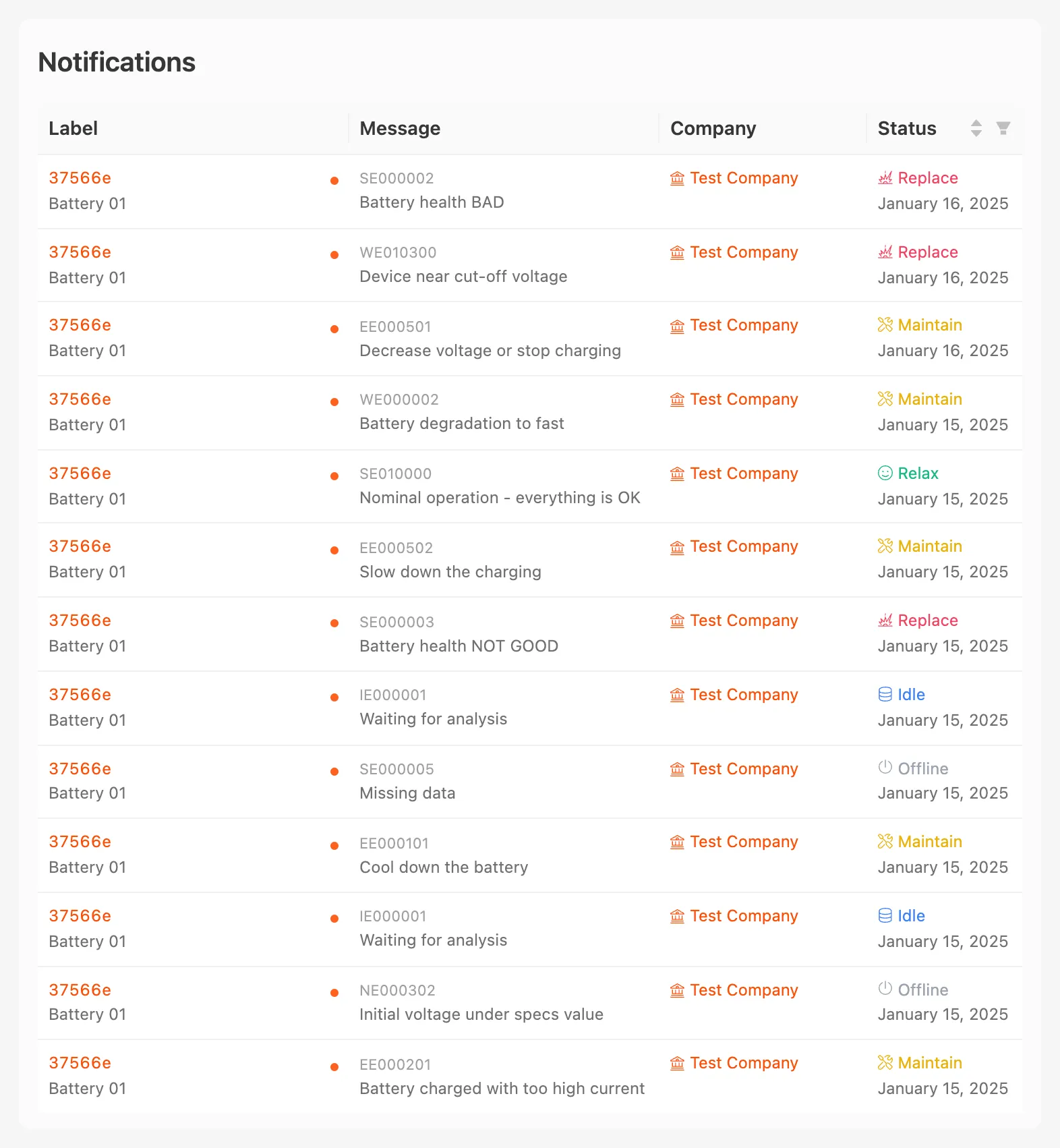Open the Maintain status for EE000201
Image resolution: width=1060 pixels, height=1148 pixels.
(929, 1063)
